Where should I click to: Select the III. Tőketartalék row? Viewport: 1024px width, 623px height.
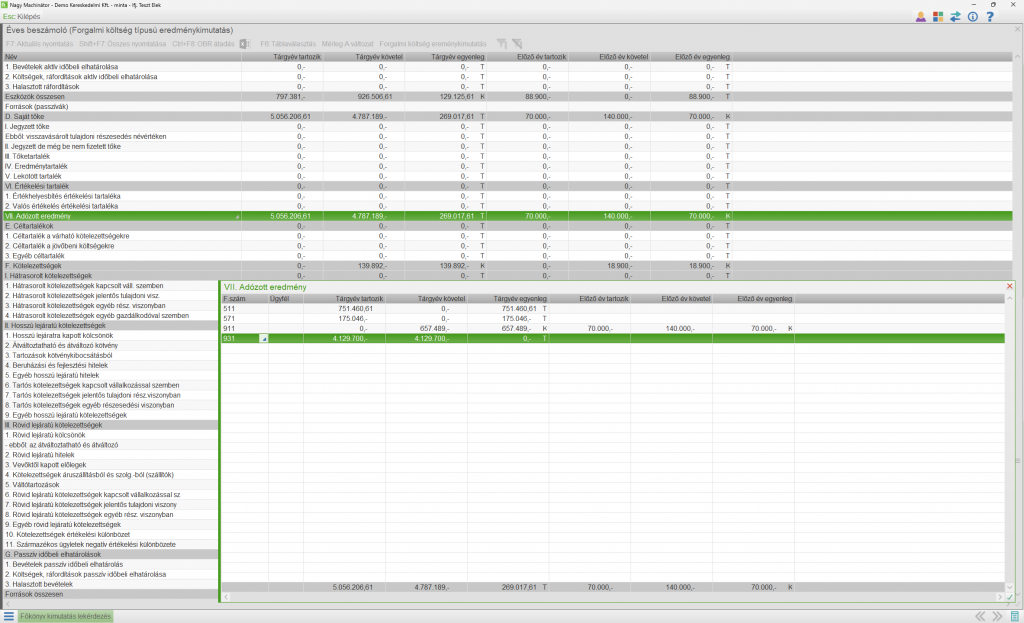pos(507,156)
